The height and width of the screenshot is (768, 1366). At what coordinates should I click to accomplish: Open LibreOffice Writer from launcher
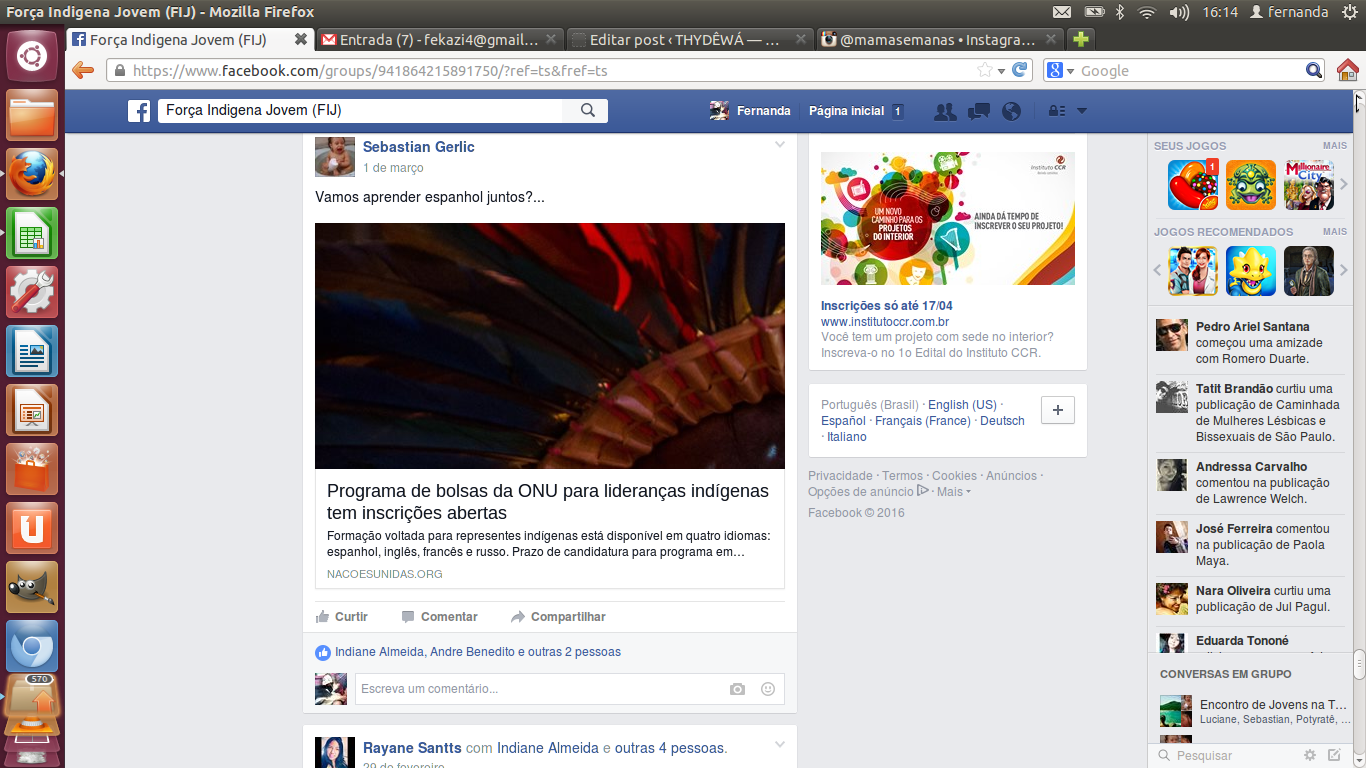[32, 351]
